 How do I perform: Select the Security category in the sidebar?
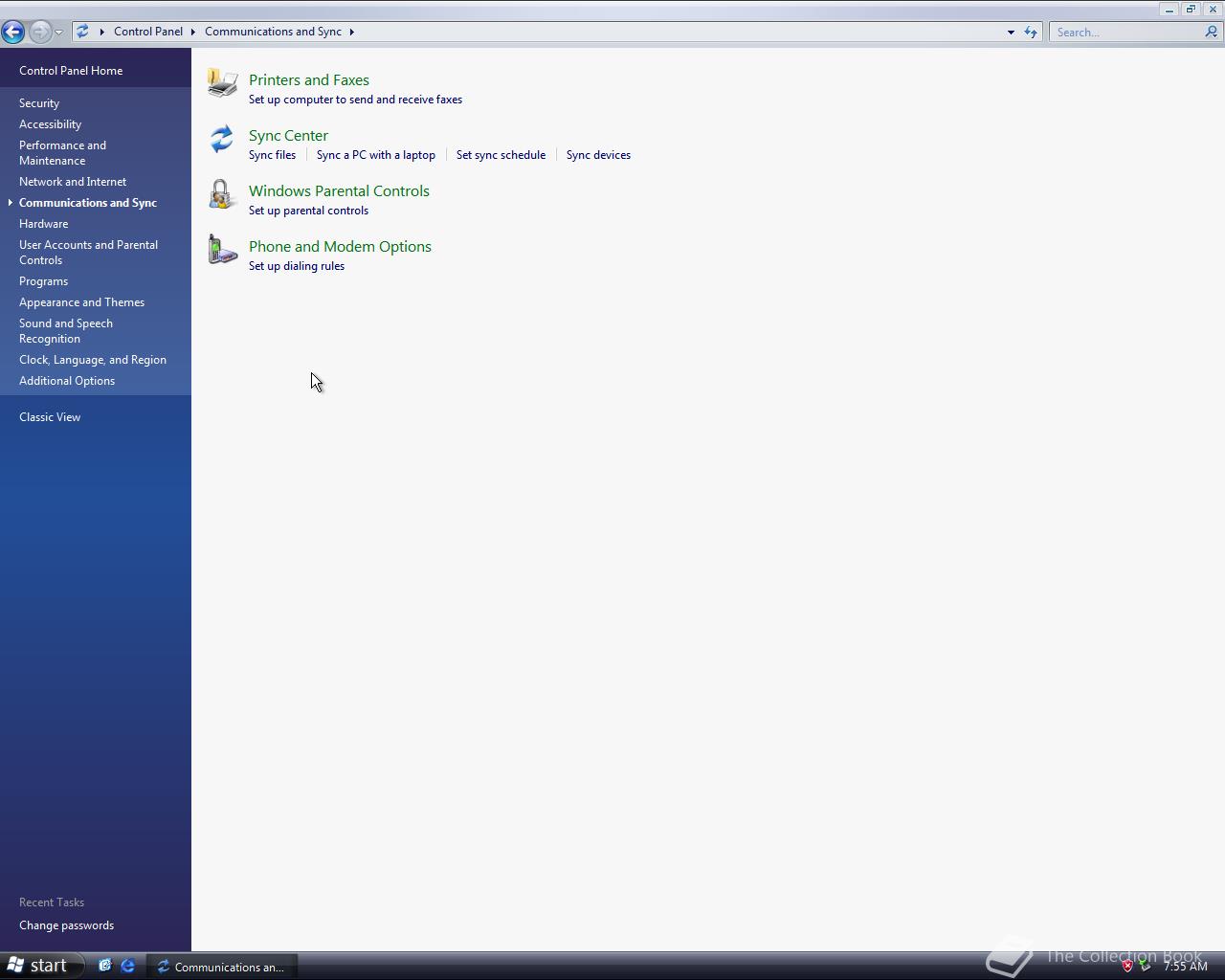click(x=39, y=103)
